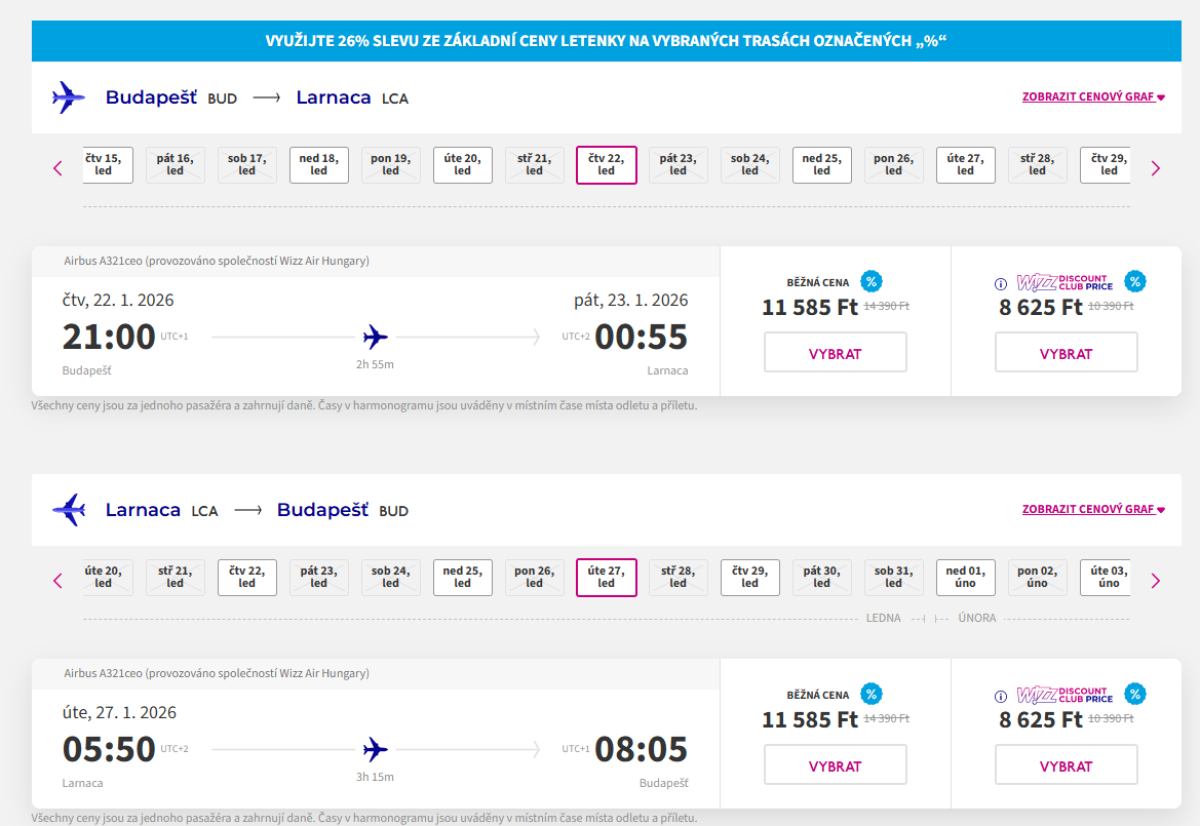This screenshot has height=826, width=1200.
Task: Select outbound date stř 21, led
Action: tap(534, 165)
